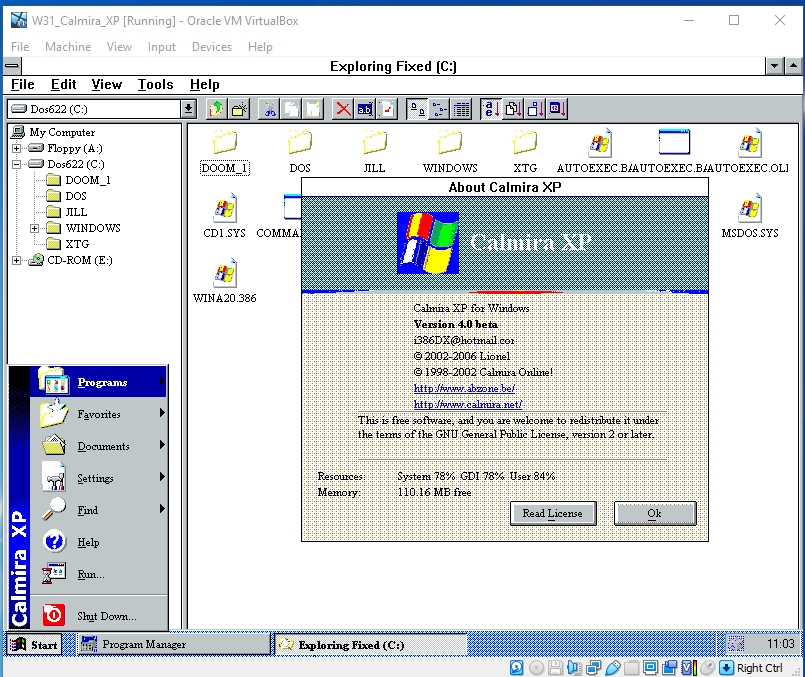This screenshot has height=677, width=805.
Task: Open the Edit menu in Explorer
Action: pyautogui.click(x=63, y=84)
